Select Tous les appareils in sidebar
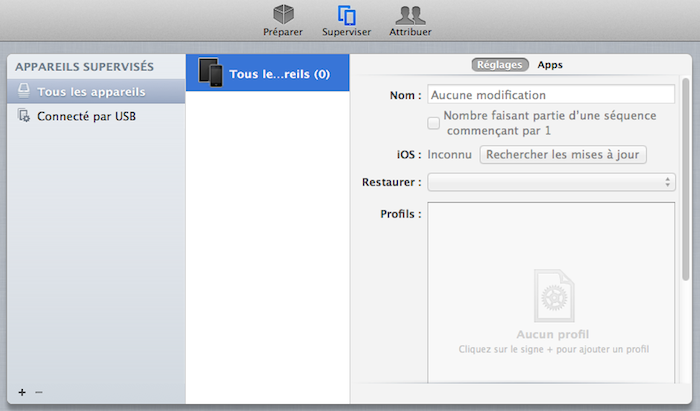The width and height of the screenshot is (700, 411). pyautogui.click(x=90, y=92)
